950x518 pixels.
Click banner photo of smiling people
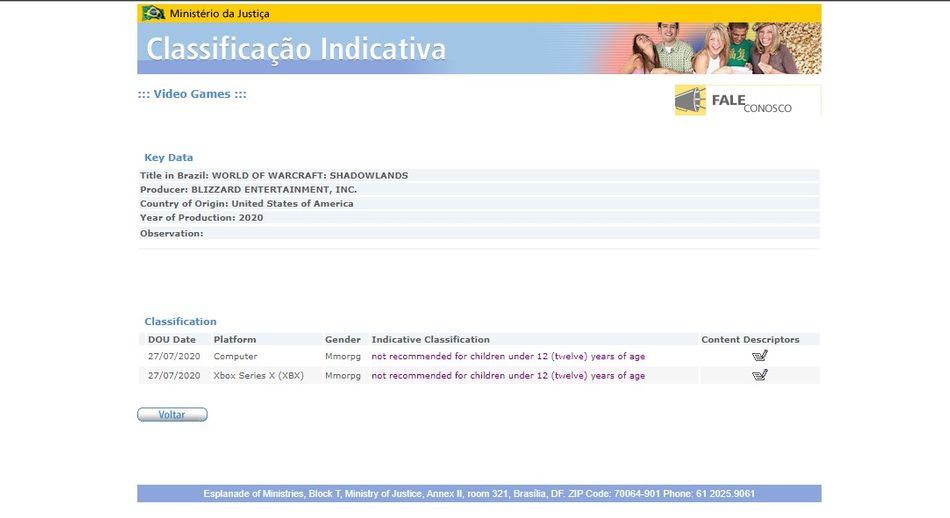point(721,48)
